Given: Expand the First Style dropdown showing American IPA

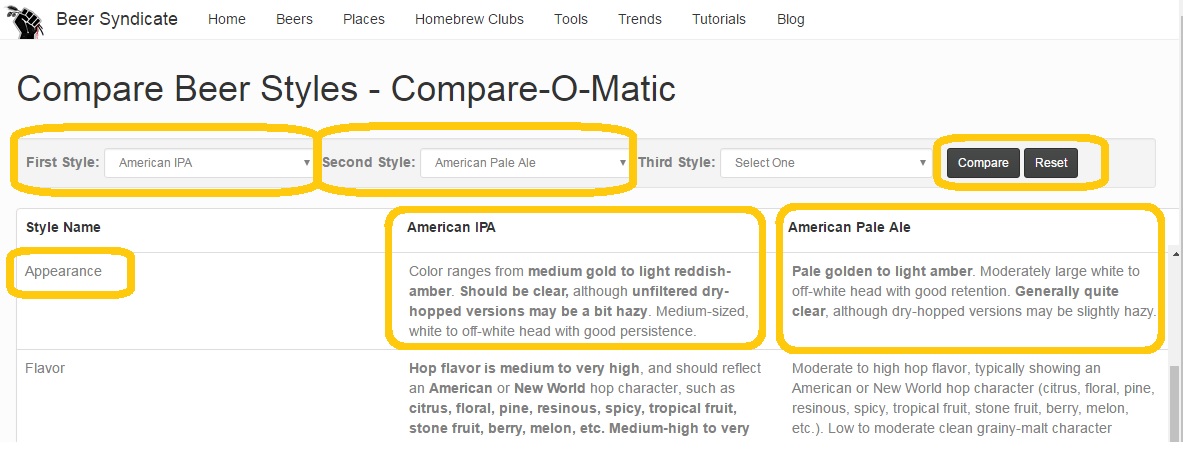Looking at the screenshot, I should tap(209, 162).
